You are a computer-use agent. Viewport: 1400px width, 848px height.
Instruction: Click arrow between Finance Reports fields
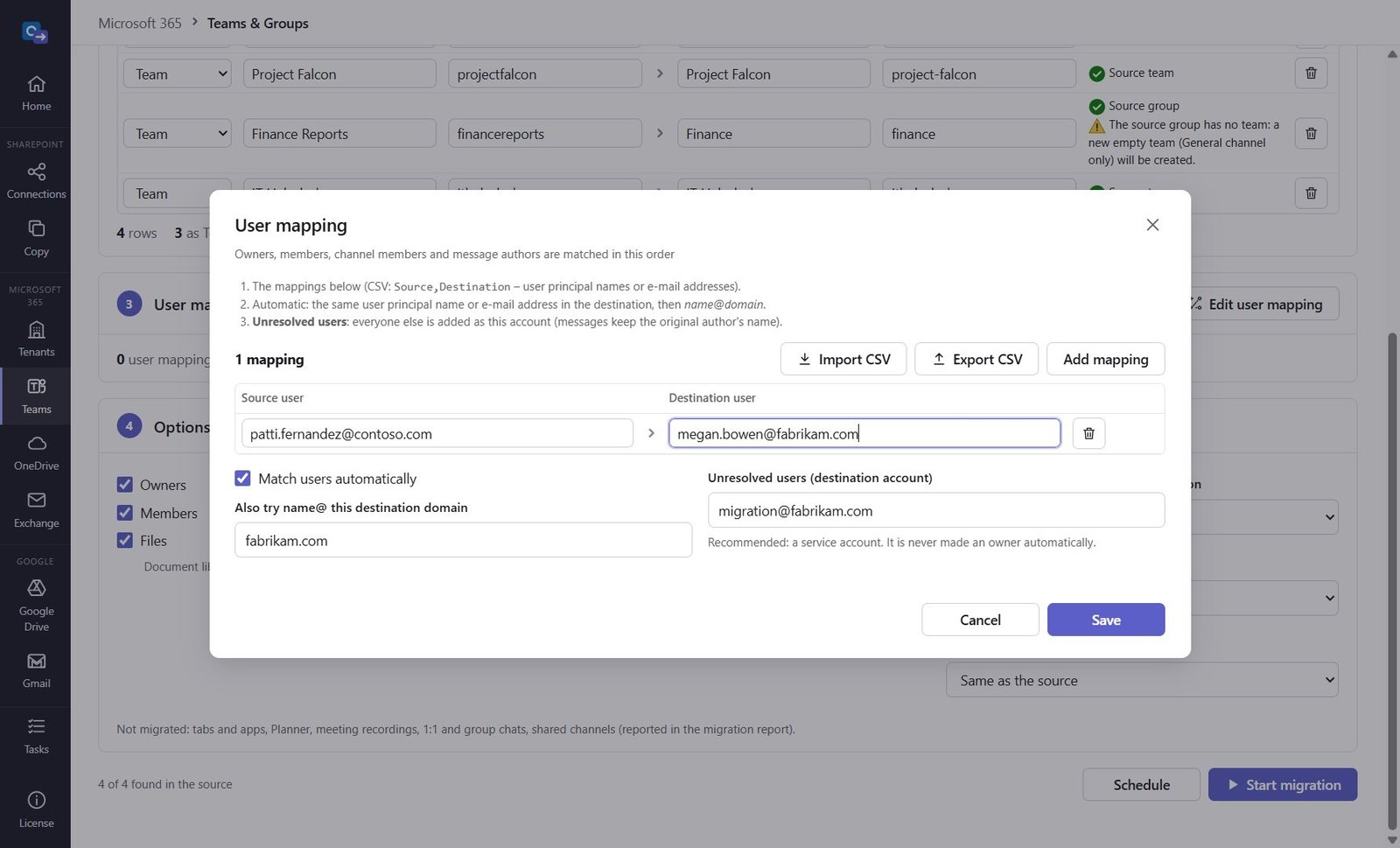pyautogui.click(x=660, y=133)
